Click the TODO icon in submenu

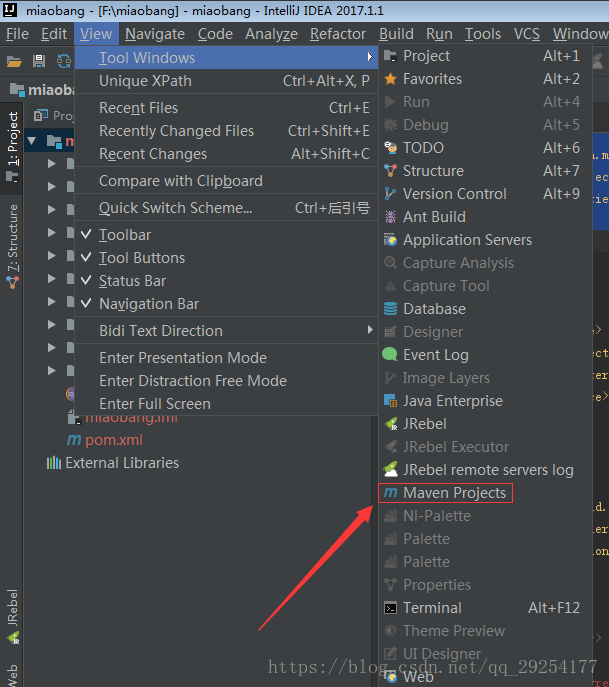pyautogui.click(x=390, y=148)
